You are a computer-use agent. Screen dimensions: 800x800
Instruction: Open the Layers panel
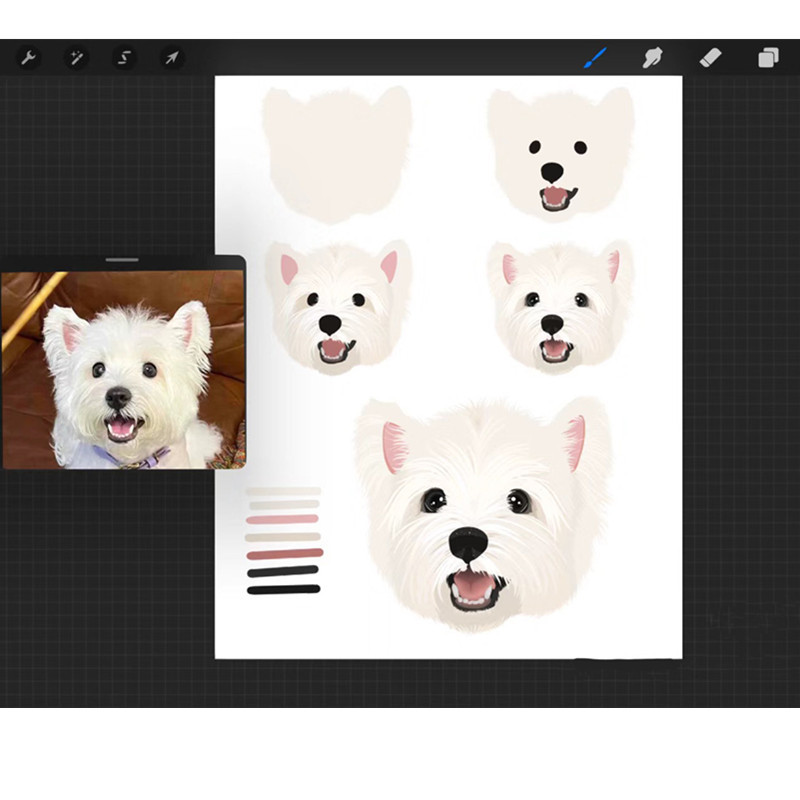(x=767, y=58)
